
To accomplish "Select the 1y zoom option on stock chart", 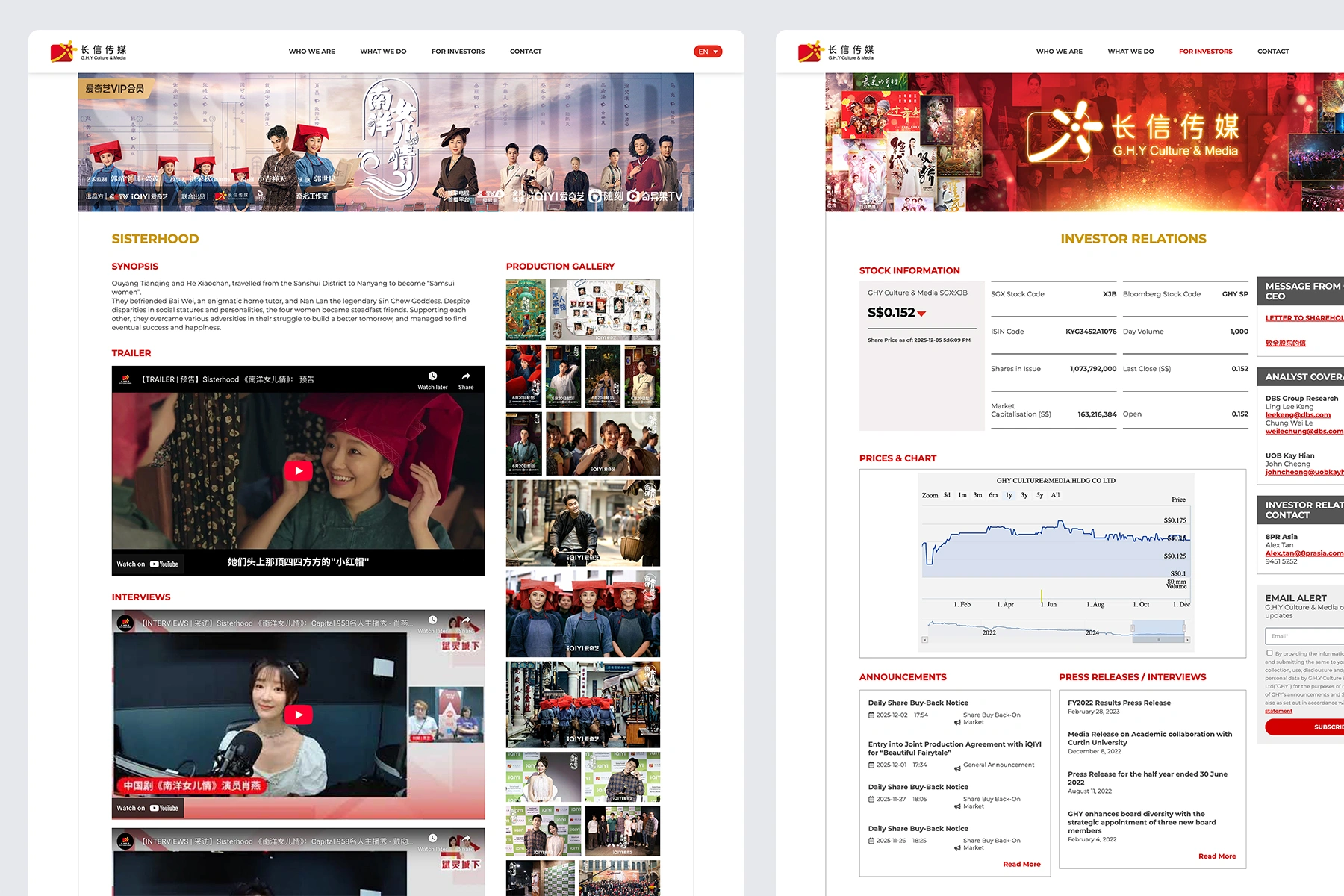I will 1009,495.
